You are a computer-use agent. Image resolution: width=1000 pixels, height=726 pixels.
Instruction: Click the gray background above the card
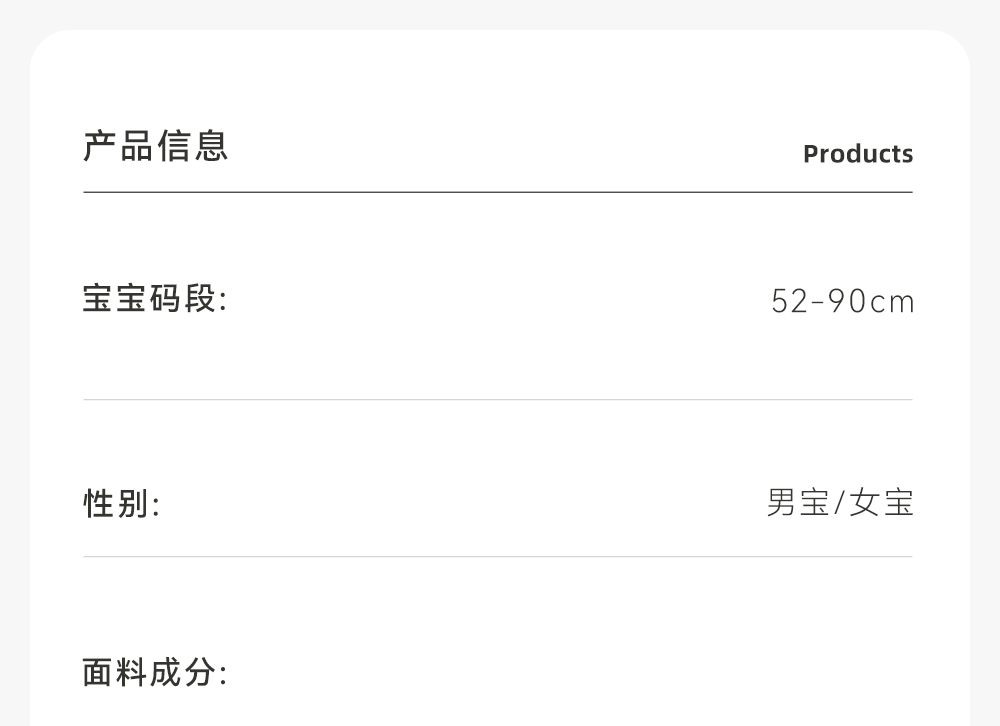click(x=500, y=14)
